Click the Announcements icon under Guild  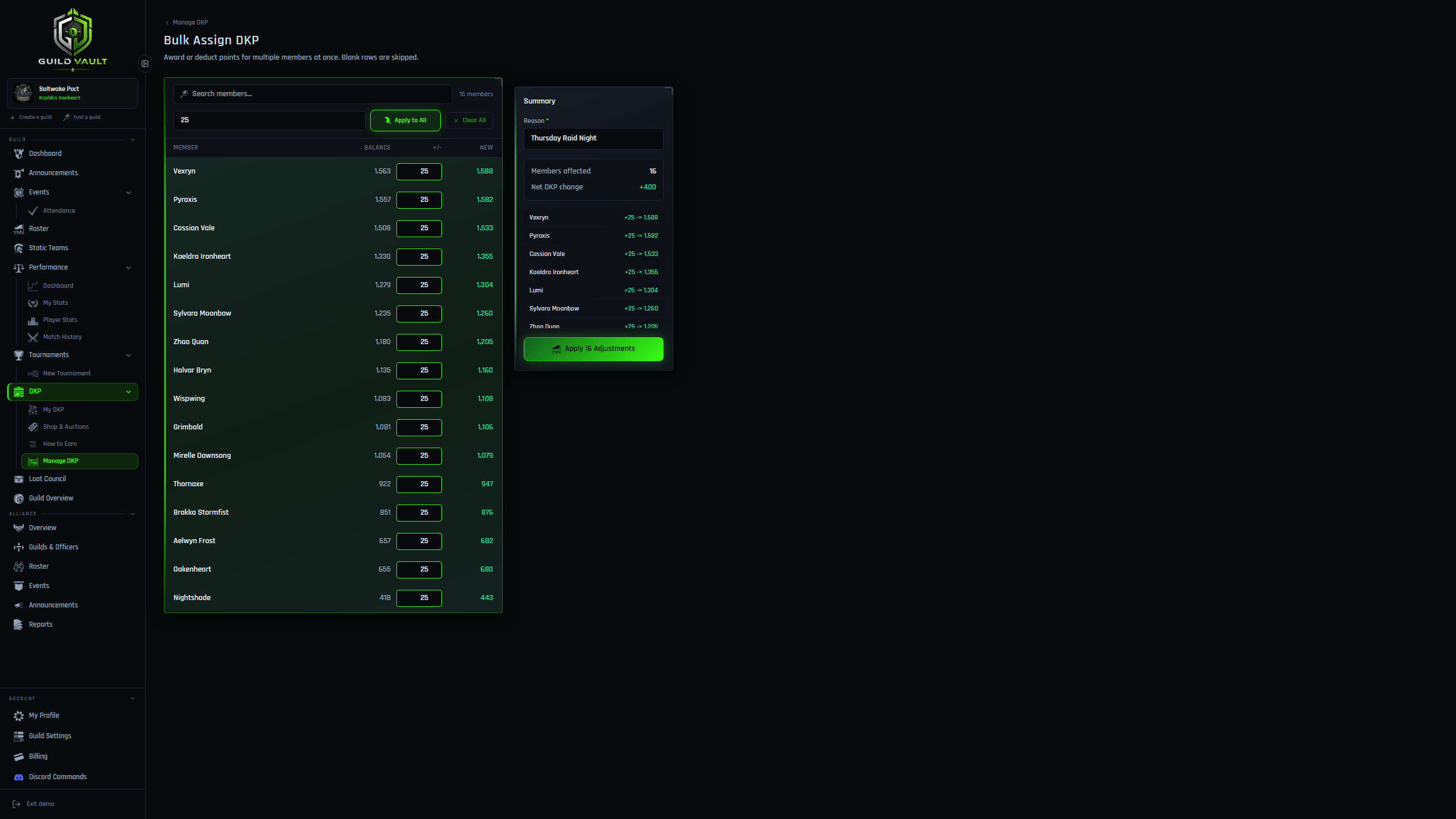point(19,173)
